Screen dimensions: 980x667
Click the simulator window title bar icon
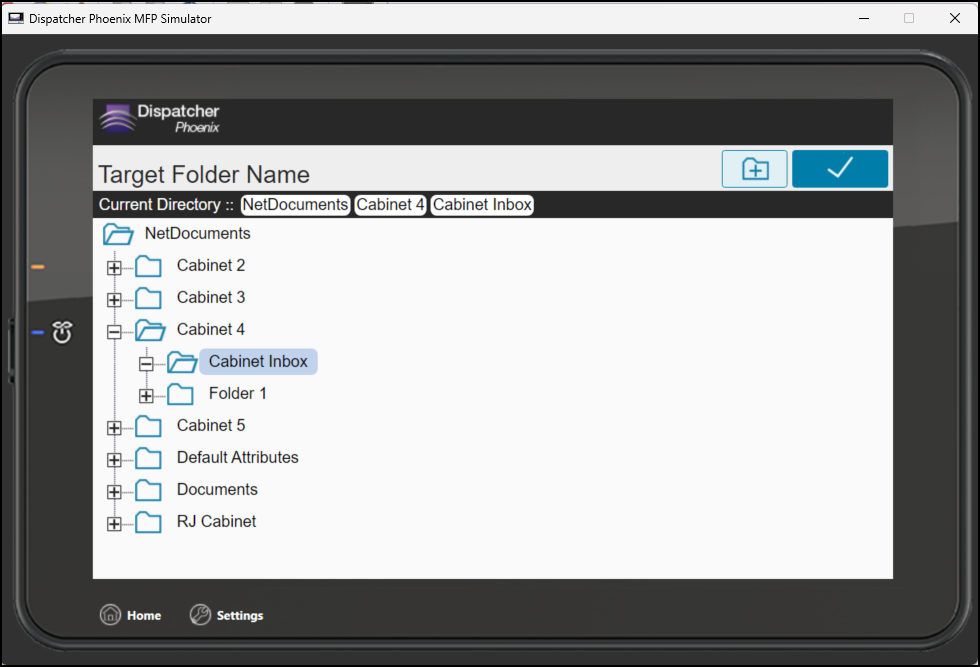pos(16,18)
